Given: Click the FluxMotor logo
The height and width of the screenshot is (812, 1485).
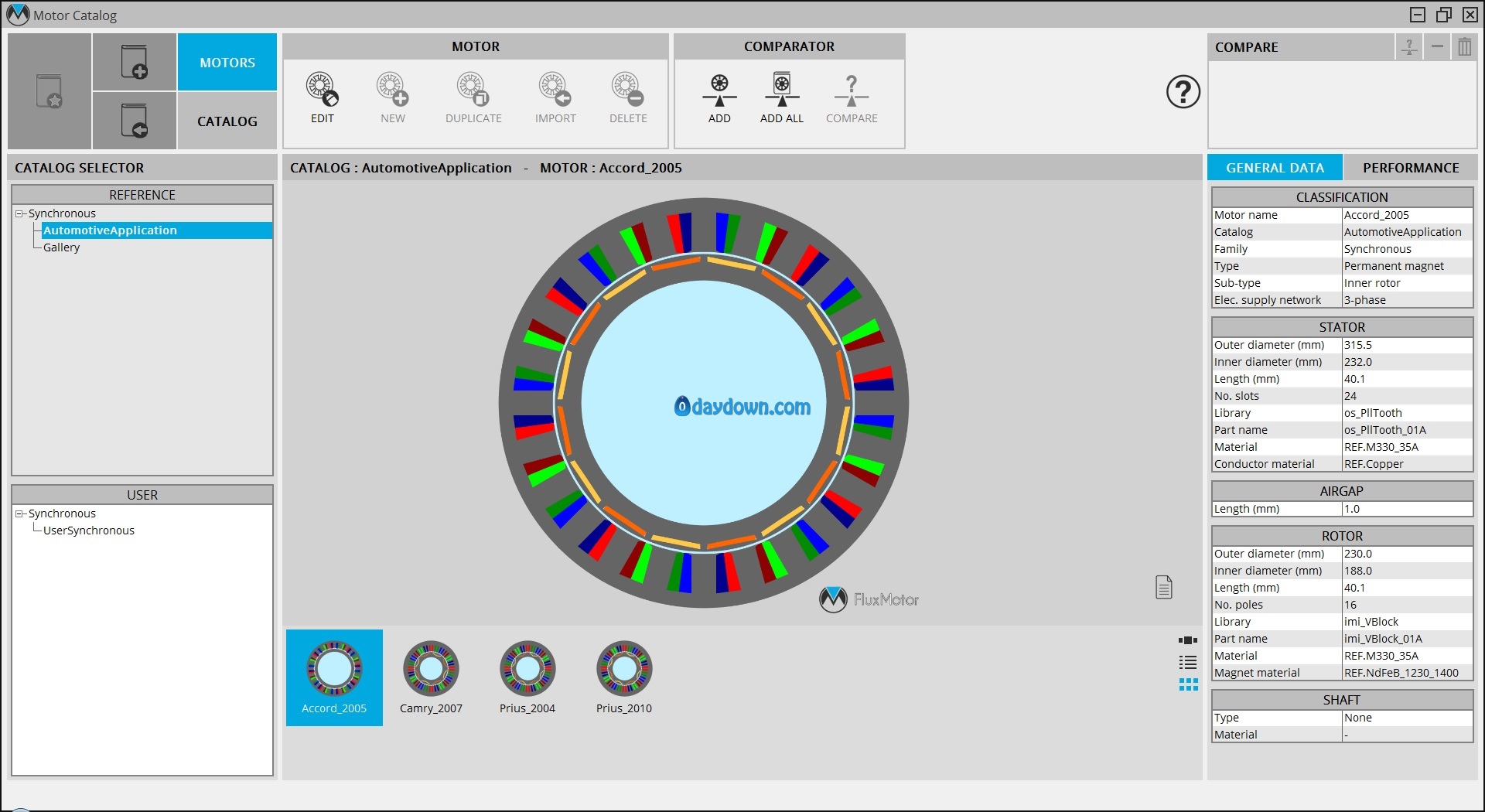Looking at the screenshot, I should [x=869, y=599].
